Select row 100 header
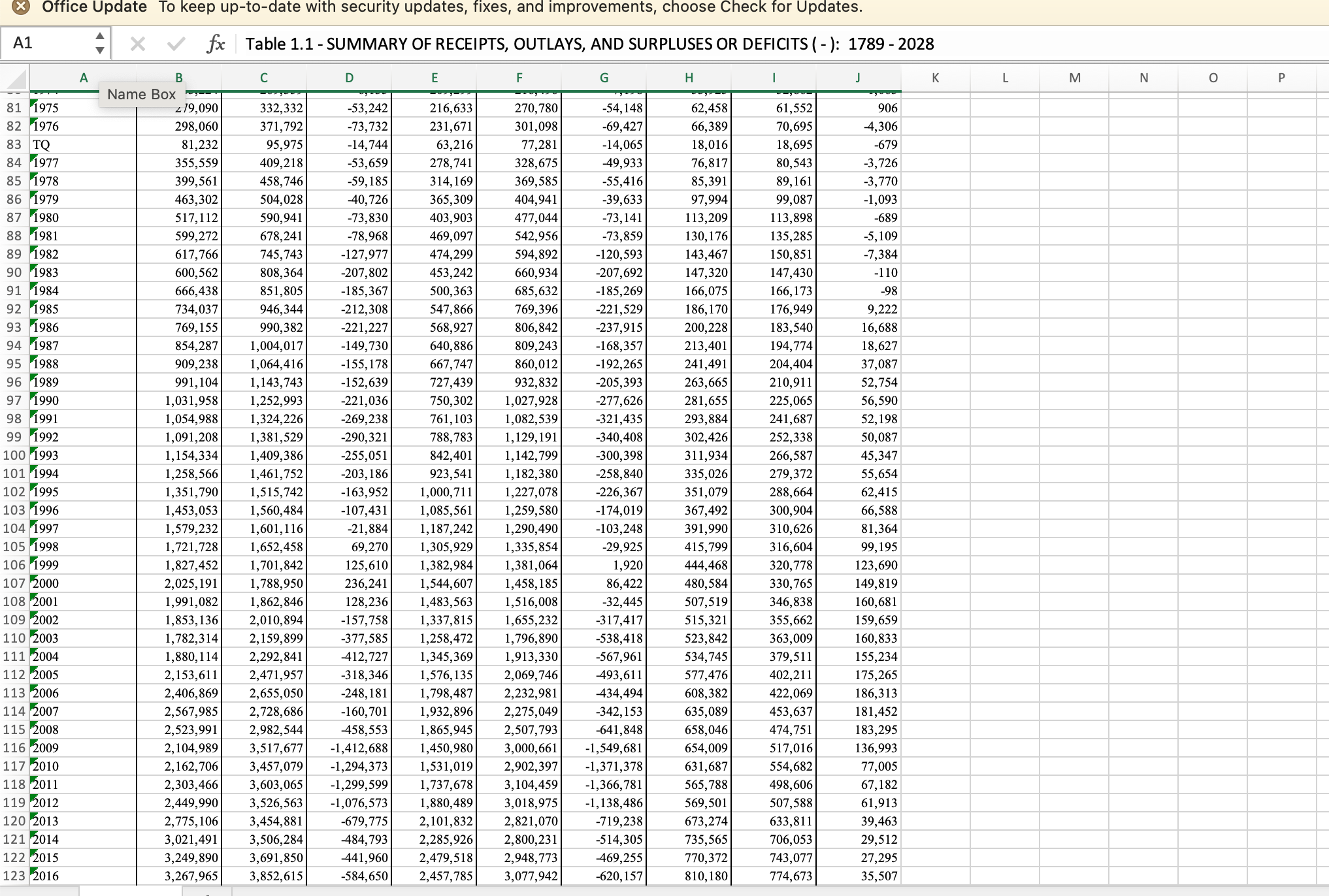1329x896 pixels. click(x=14, y=455)
